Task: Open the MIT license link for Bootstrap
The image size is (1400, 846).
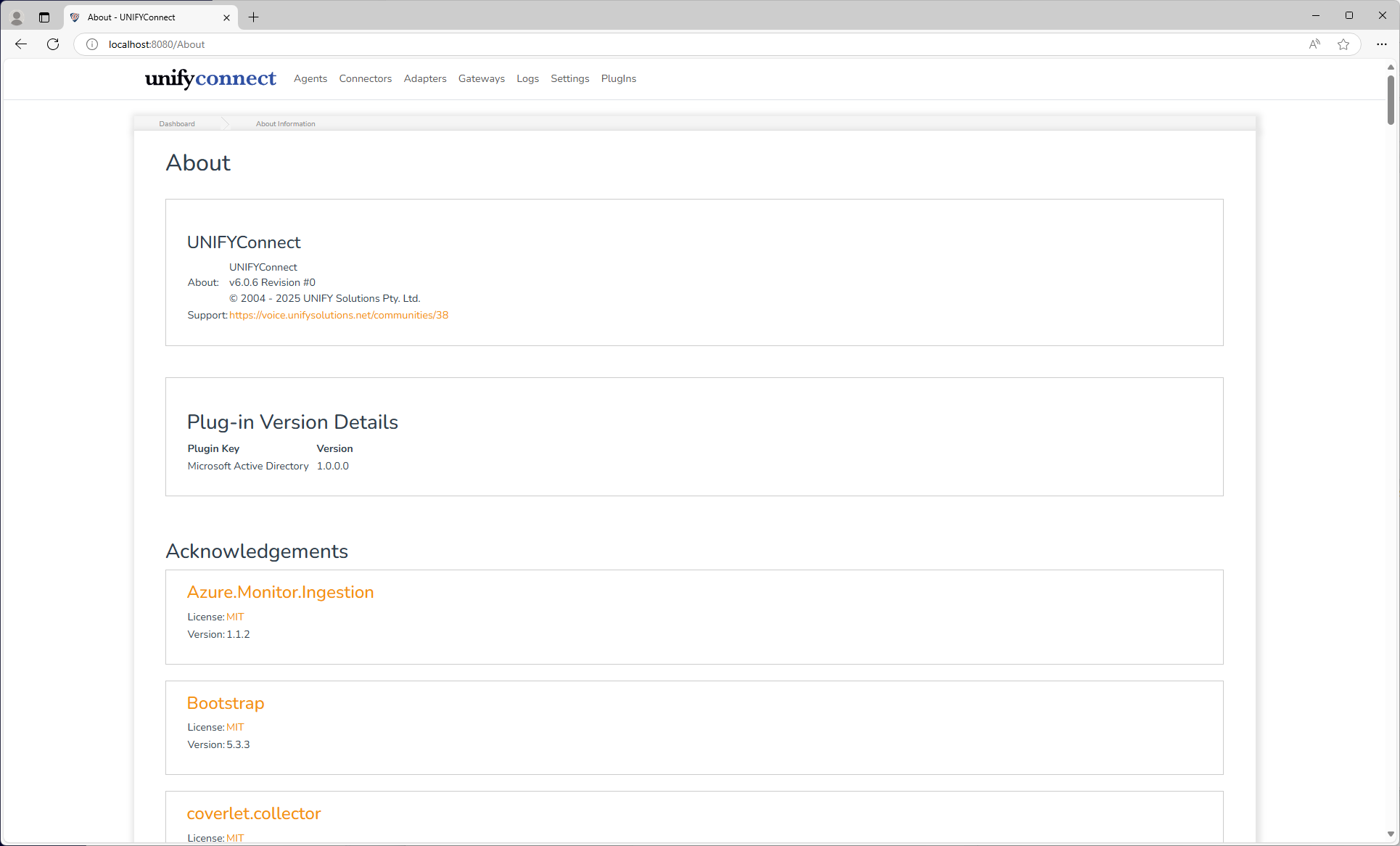Action: point(235,727)
